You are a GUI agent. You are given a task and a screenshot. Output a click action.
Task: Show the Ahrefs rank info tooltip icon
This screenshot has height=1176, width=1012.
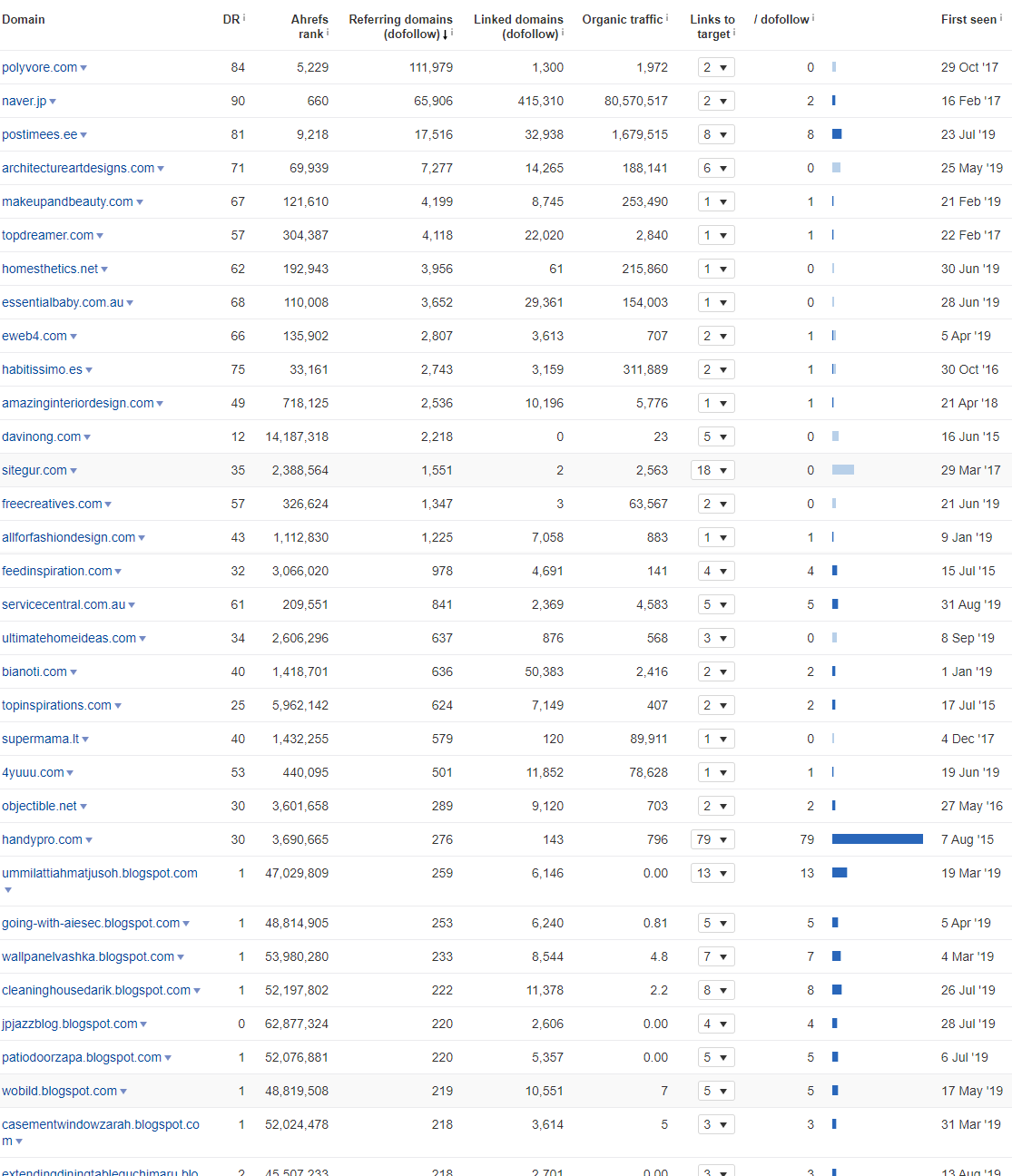pos(328,32)
